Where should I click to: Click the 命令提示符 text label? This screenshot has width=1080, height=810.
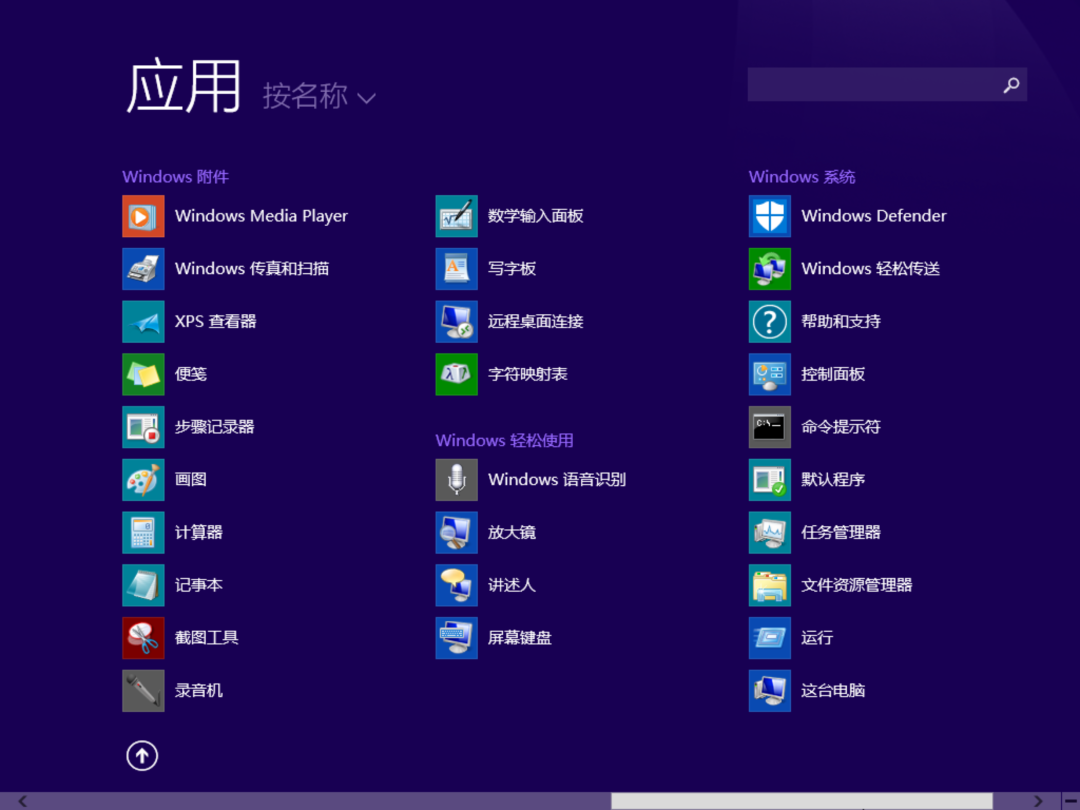(841, 427)
